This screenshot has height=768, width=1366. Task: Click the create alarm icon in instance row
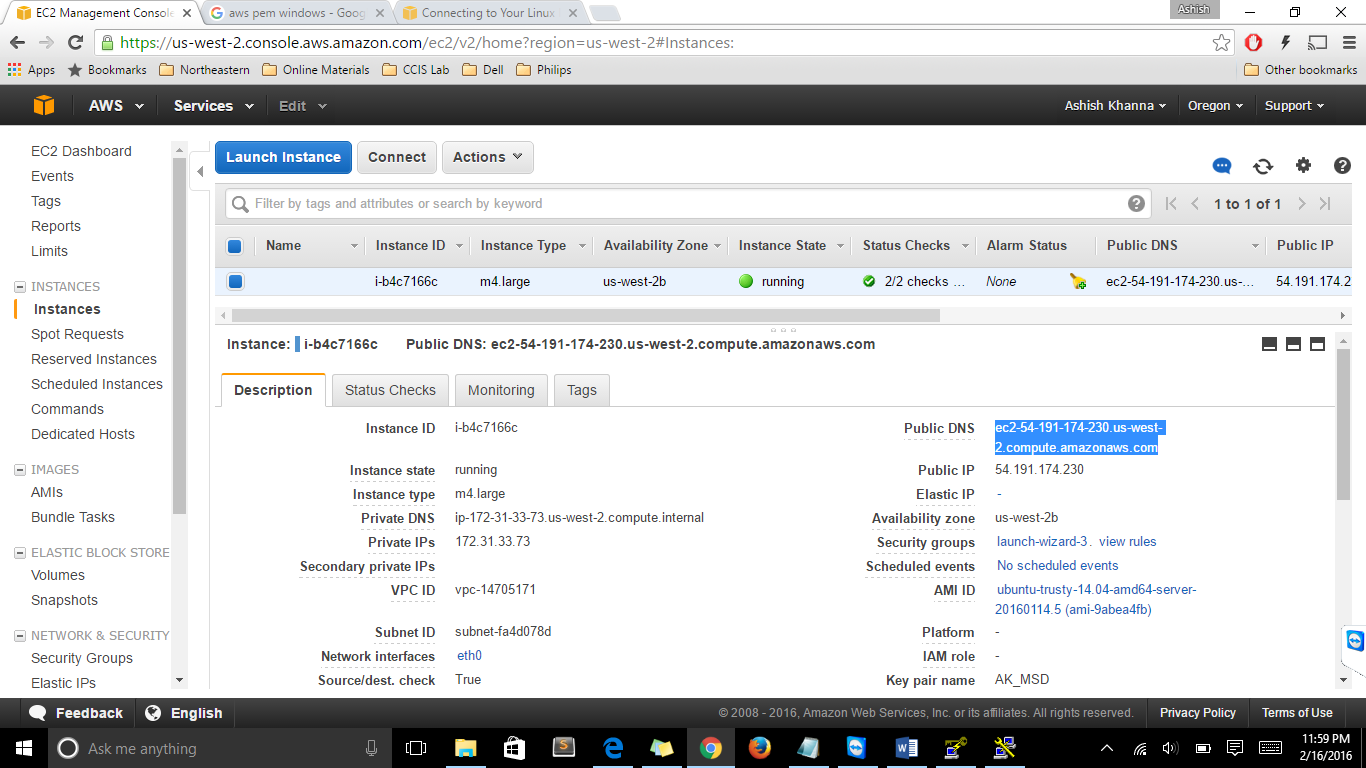pyautogui.click(x=1077, y=282)
